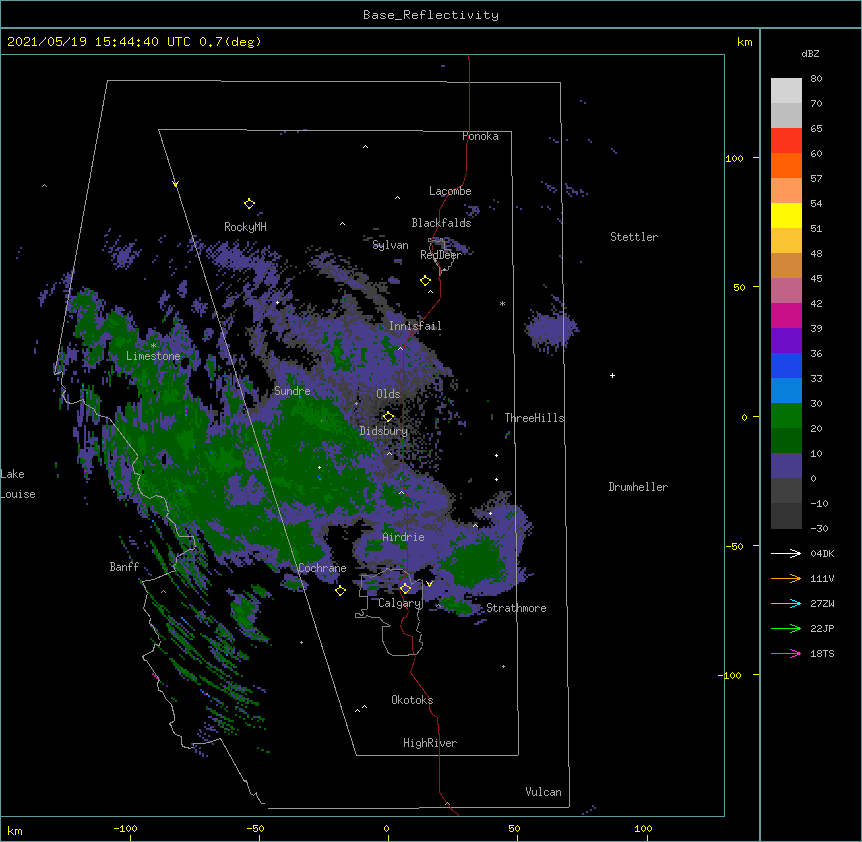Click the Cochrane label
This screenshot has height=842, width=862.
click(322, 568)
